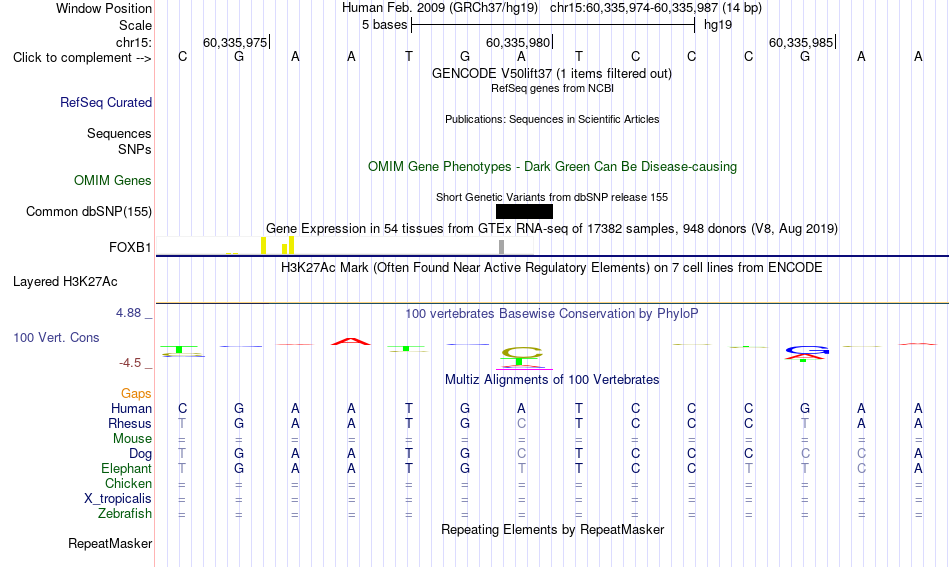
Task: Click the OMIM Gene Phenotypes title
Action: coord(553,167)
